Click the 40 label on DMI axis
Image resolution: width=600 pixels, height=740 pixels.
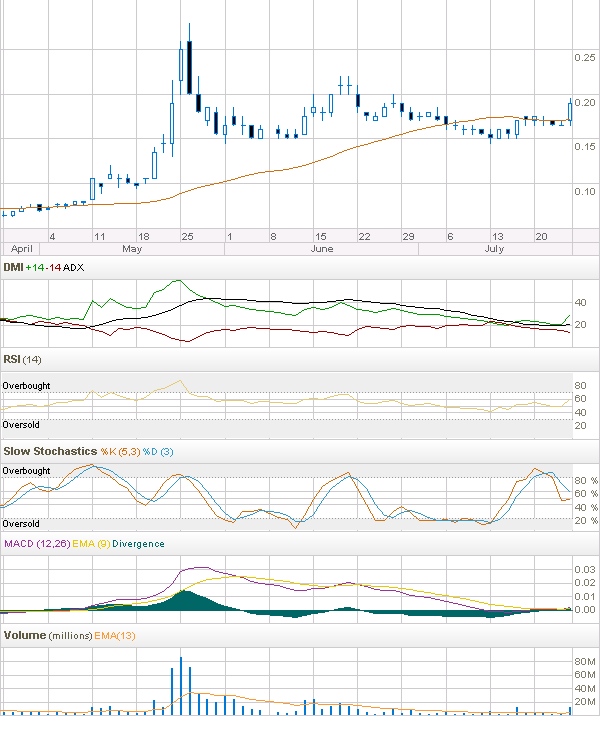pyautogui.click(x=580, y=303)
